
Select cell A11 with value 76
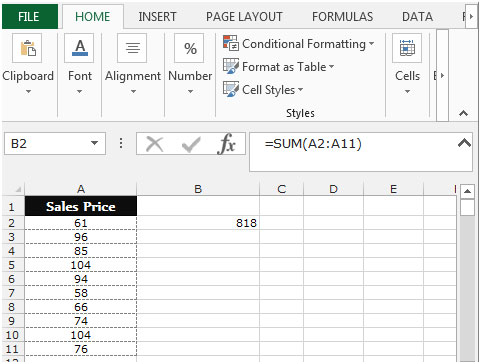(81, 349)
